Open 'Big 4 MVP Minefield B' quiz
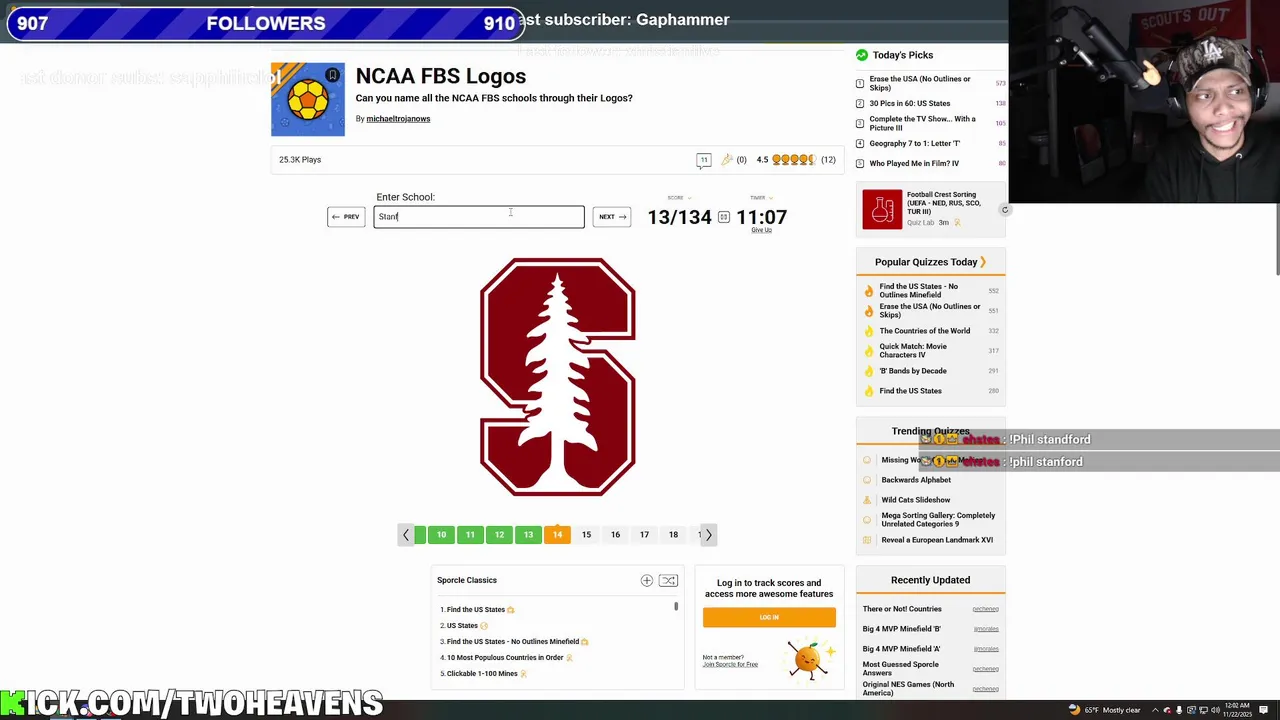Viewport: 1280px width, 720px height. point(902,629)
